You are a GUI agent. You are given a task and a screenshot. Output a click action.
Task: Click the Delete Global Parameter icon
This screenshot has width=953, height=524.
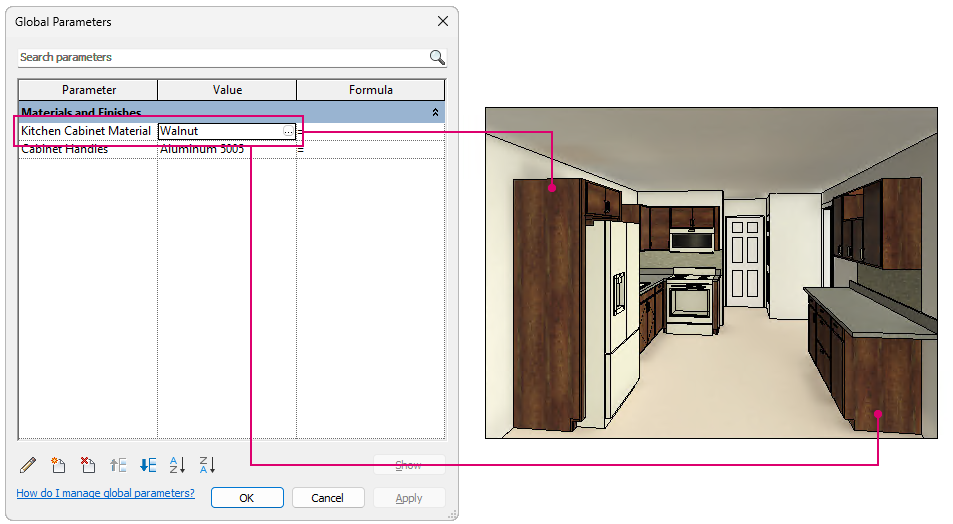click(x=88, y=465)
